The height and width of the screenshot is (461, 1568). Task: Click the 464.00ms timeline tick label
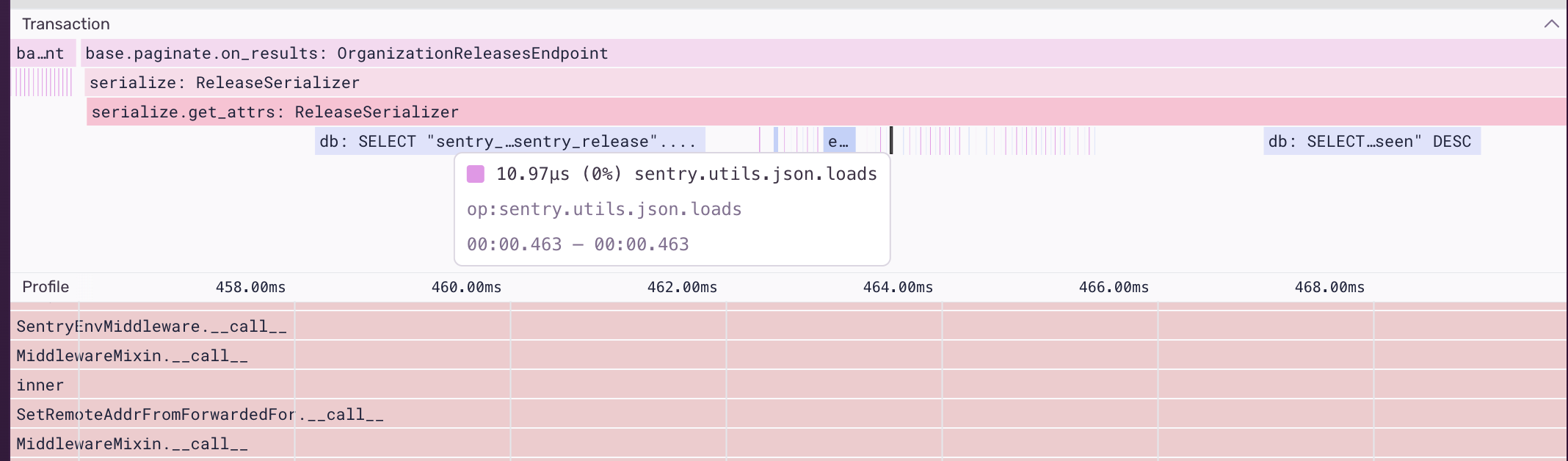pos(898,287)
